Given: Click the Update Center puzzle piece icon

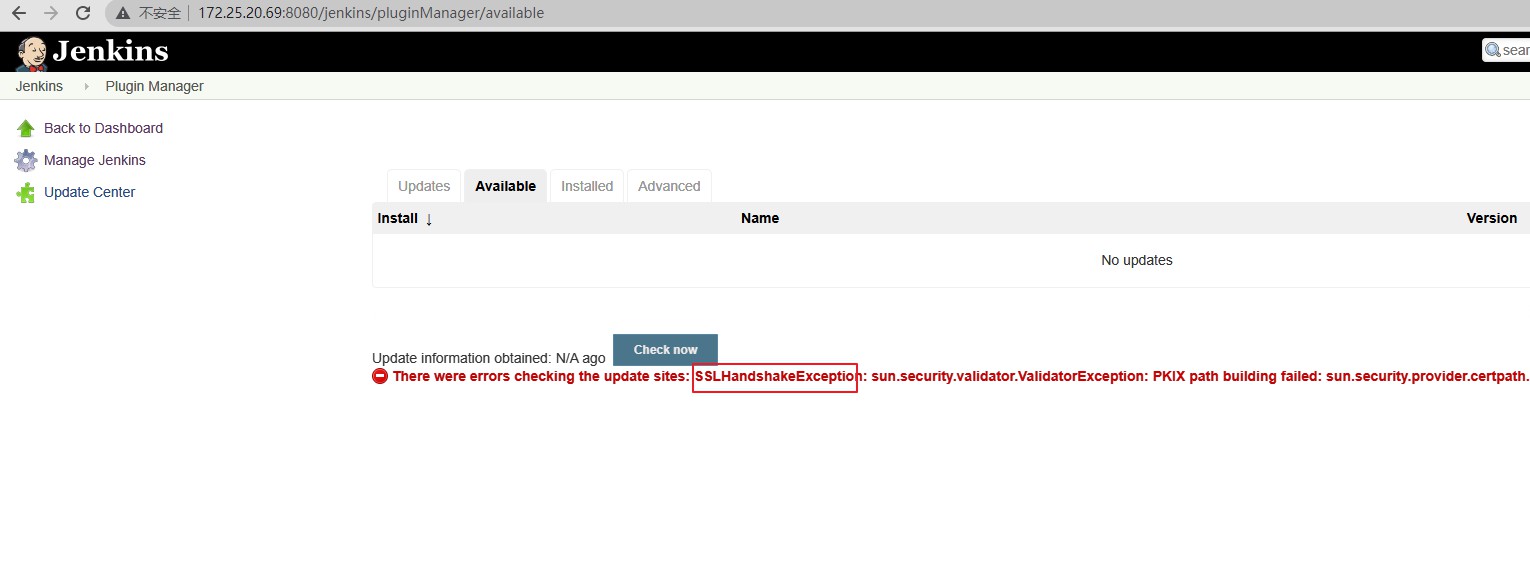Looking at the screenshot, I should pyautogui.click(x=26, y=192).
